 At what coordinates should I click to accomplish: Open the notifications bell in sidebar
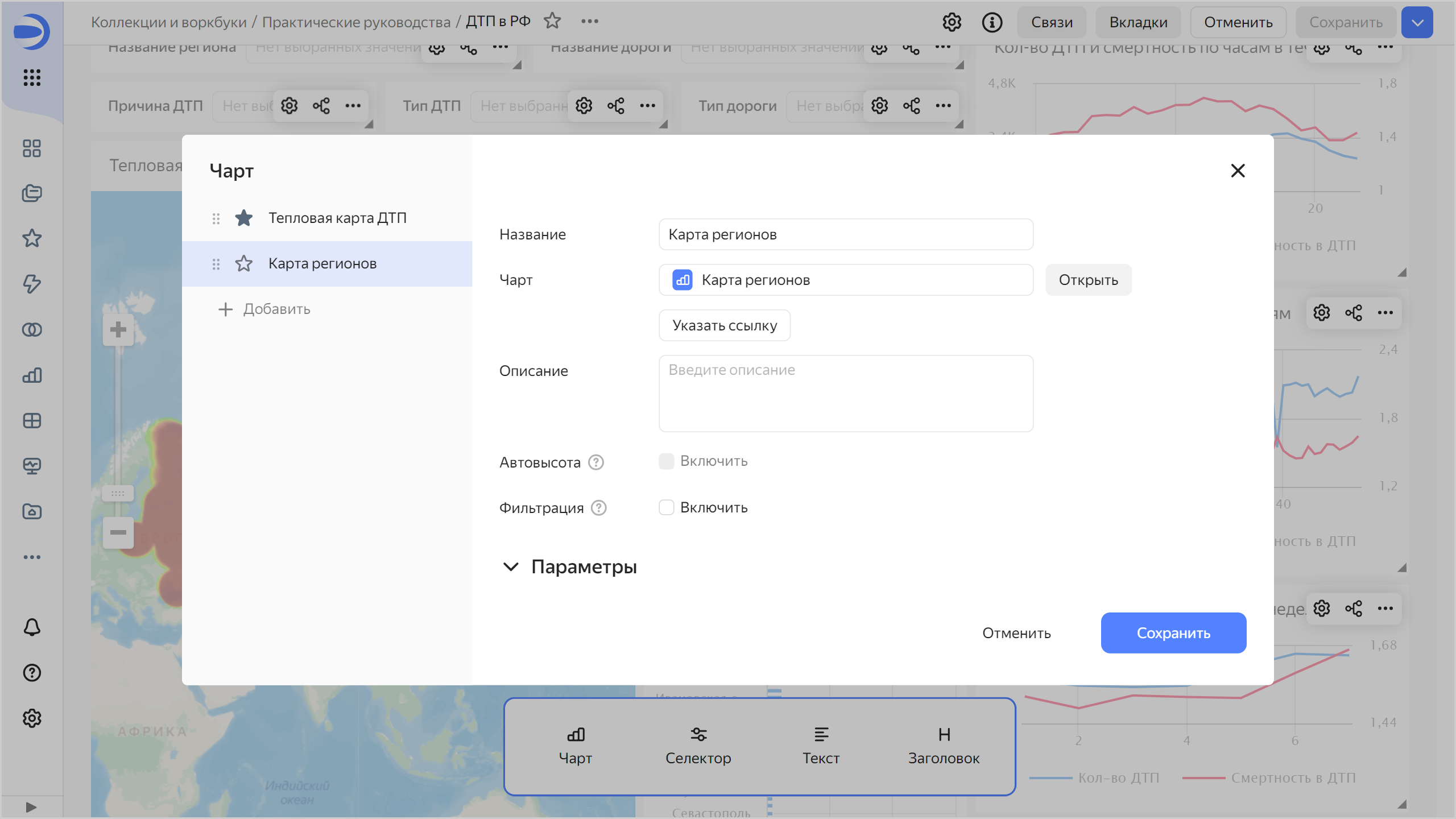tap(32, 627)
